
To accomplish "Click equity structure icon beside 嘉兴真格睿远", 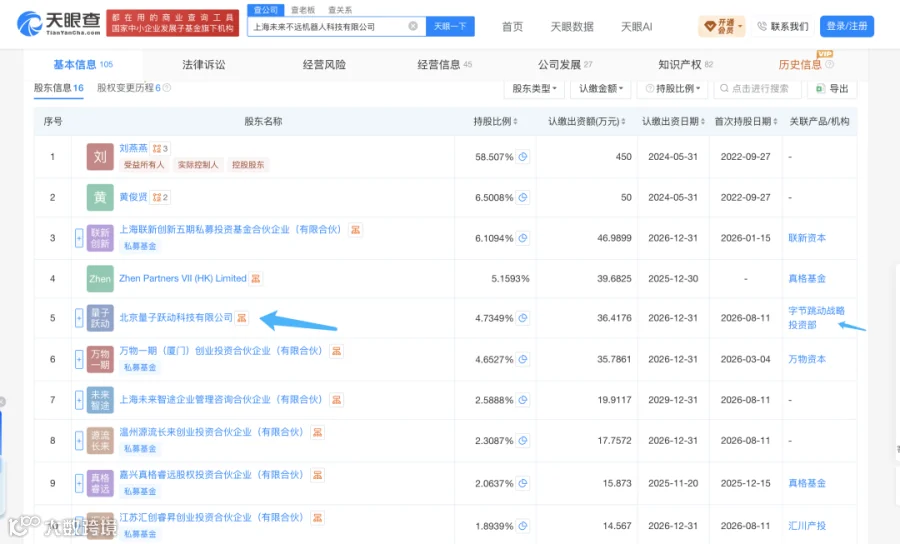I will (x=317, y=475).
